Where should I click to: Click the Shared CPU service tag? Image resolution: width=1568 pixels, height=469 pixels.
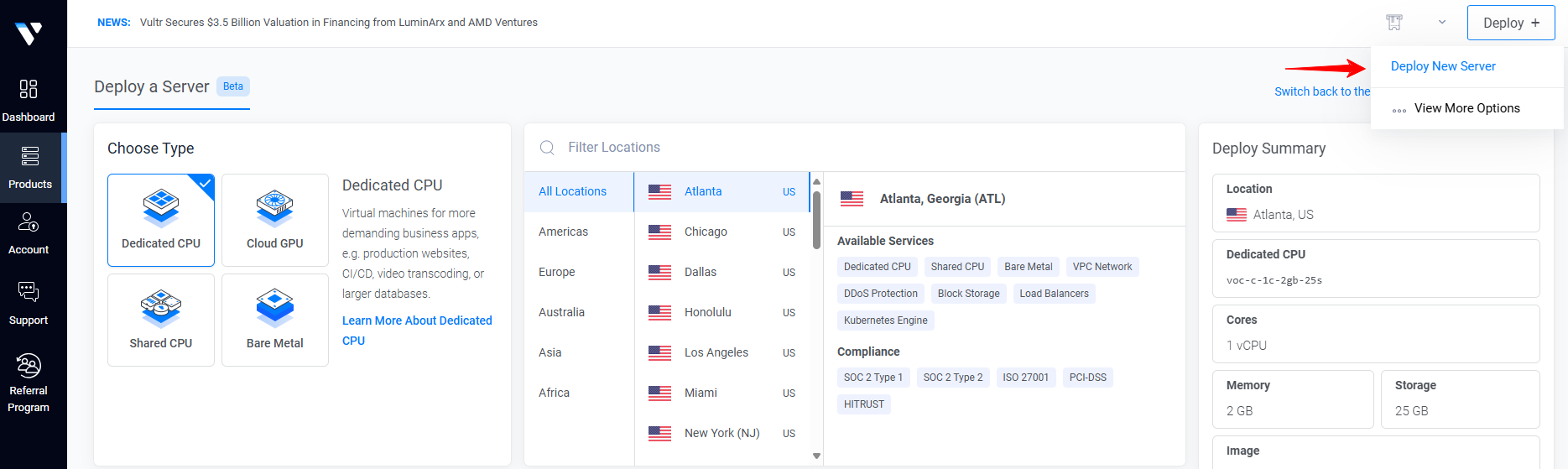click(957, 267)
